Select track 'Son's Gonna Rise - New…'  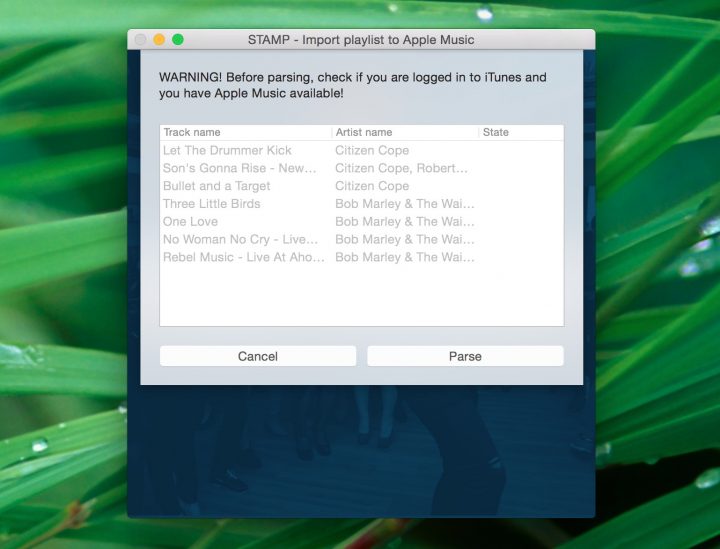[x=239, y=168]
